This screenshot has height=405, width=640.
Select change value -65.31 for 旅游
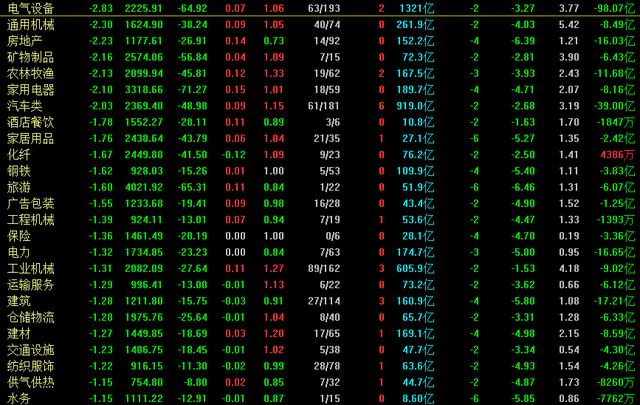(192, 187)
